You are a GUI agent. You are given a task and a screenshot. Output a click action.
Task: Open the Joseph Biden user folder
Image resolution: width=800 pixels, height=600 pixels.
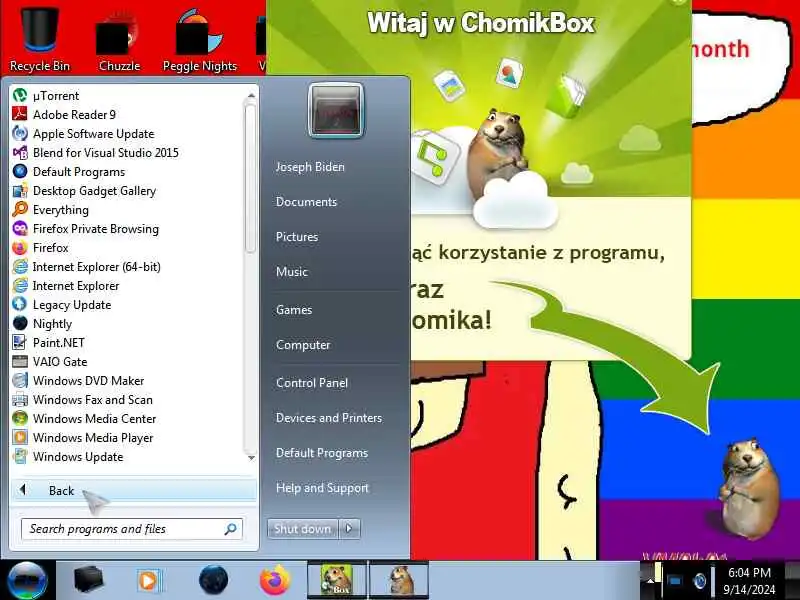[x=310, y=167]
